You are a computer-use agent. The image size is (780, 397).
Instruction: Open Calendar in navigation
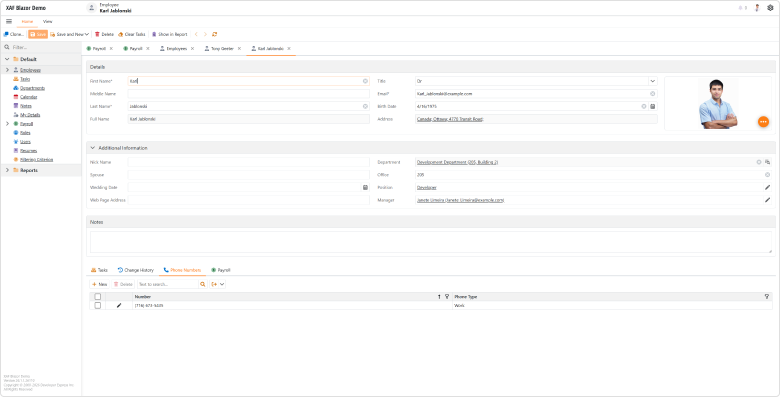click(x=28, y=97)
